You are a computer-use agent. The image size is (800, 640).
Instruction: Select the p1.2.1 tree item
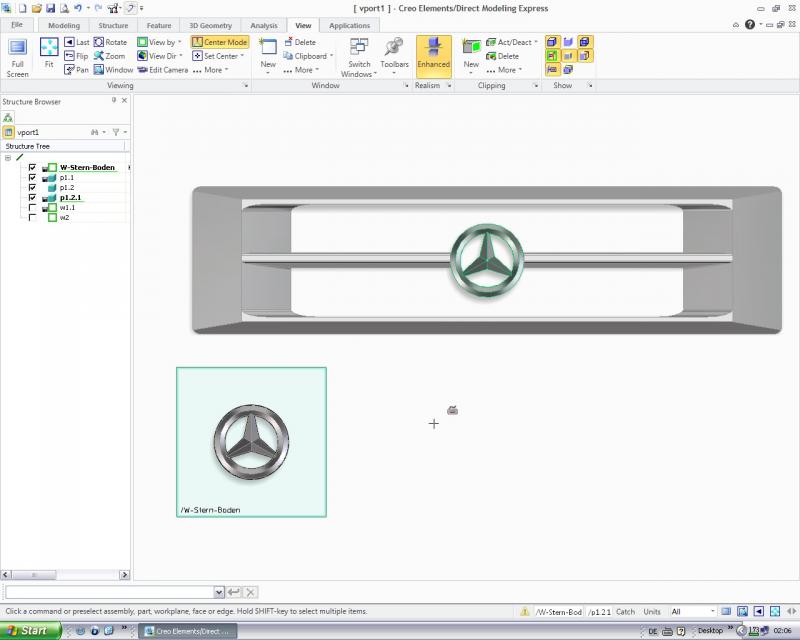(70, 198)
